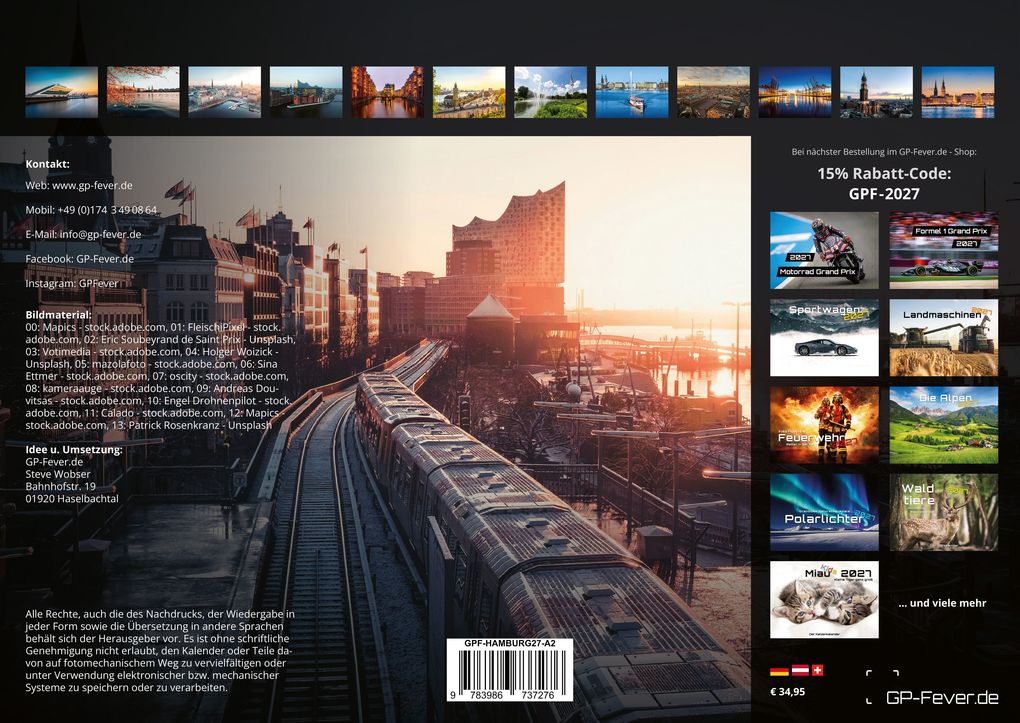
Task: Click the German flag icon
Action: coord(779,670)
